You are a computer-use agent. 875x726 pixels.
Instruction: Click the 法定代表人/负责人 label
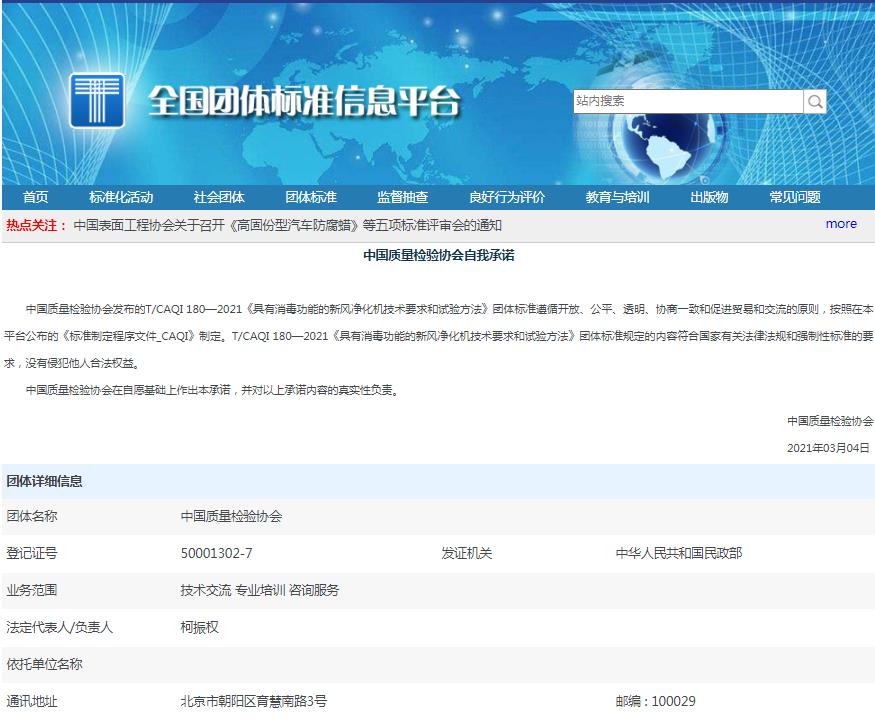(x=60, y=627)
